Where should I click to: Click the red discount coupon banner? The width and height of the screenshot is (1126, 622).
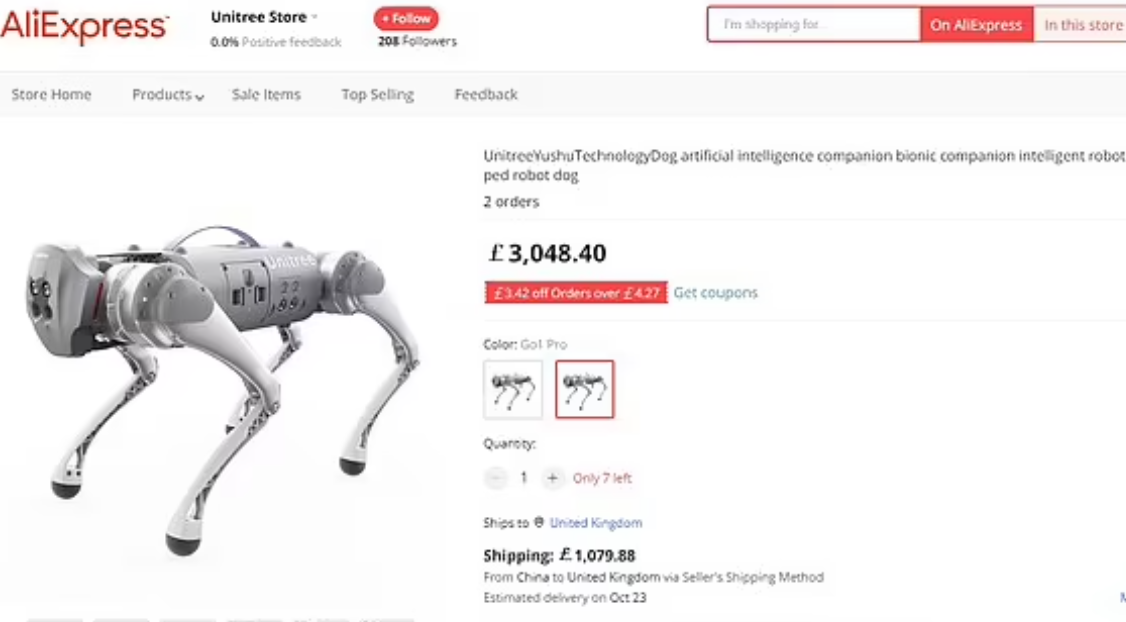576,292
